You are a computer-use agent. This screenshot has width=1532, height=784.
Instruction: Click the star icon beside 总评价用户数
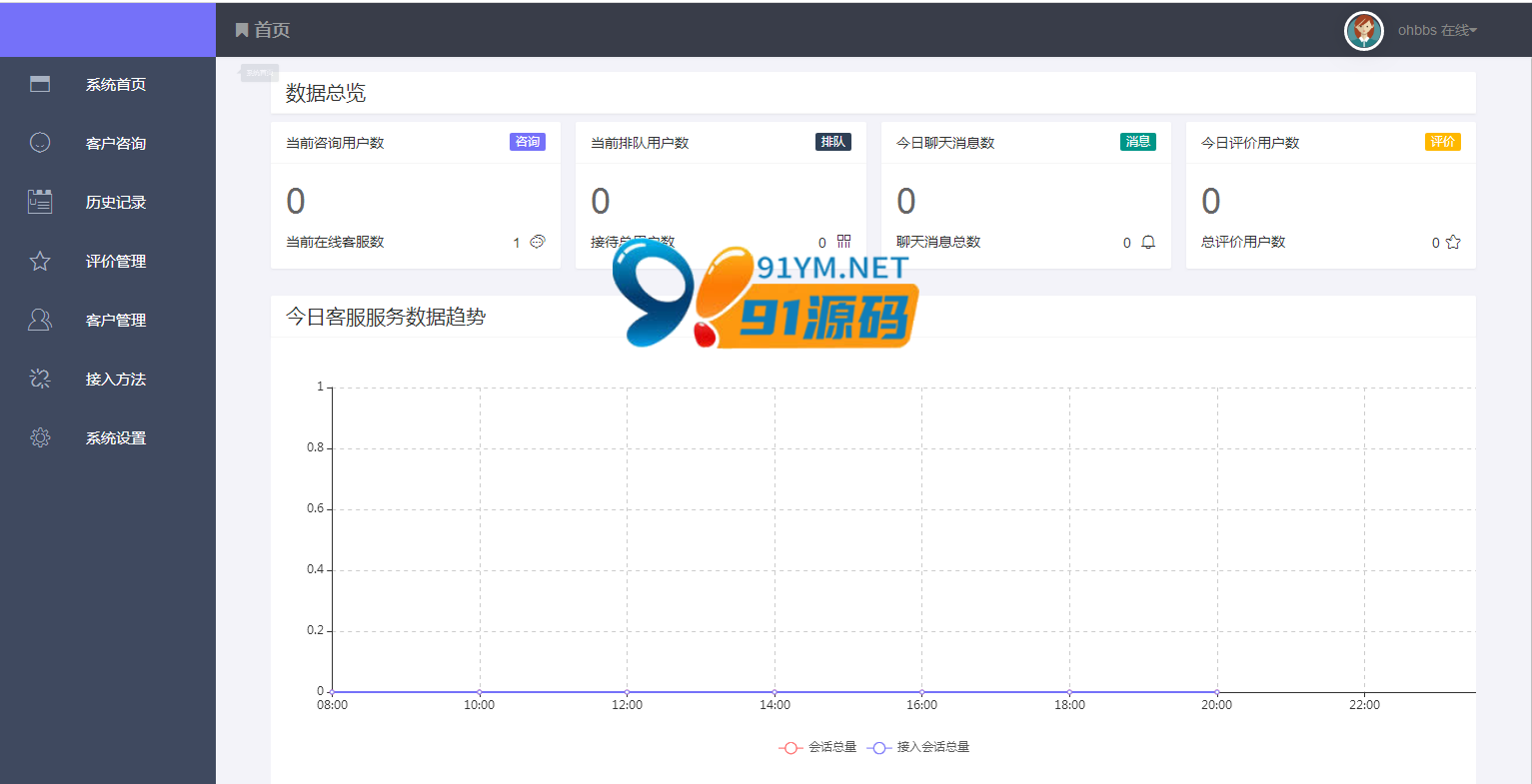click(1453, 242)
